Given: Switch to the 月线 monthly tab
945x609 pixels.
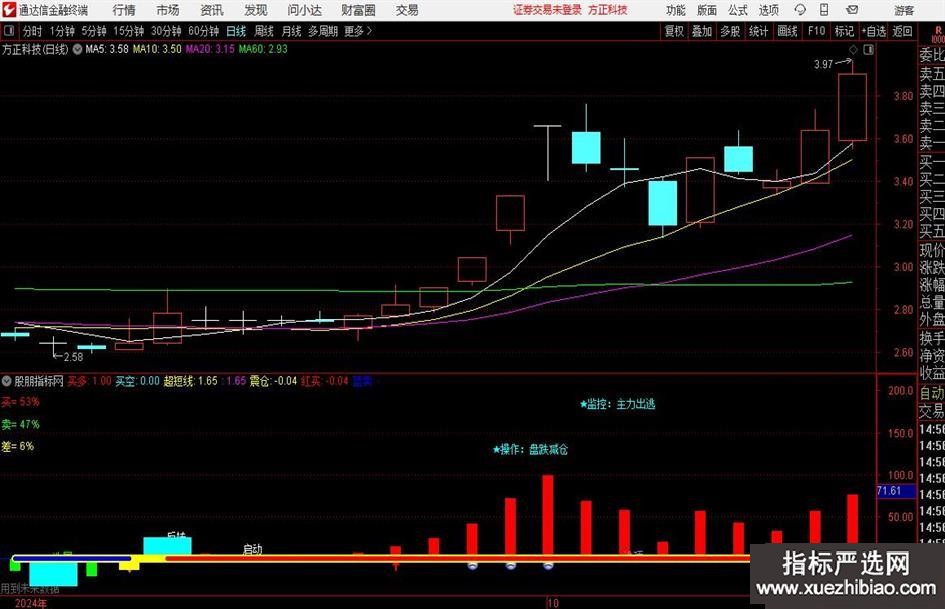Looking at the screenshot, I should pos(291,31).
